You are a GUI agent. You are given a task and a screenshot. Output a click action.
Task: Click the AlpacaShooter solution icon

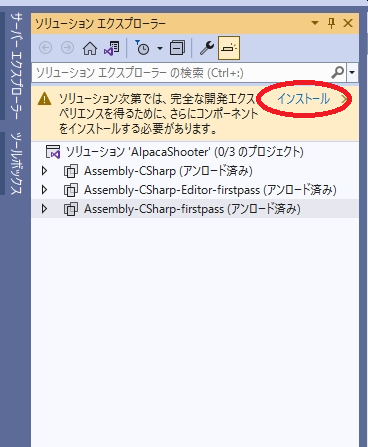pos(53,152)
